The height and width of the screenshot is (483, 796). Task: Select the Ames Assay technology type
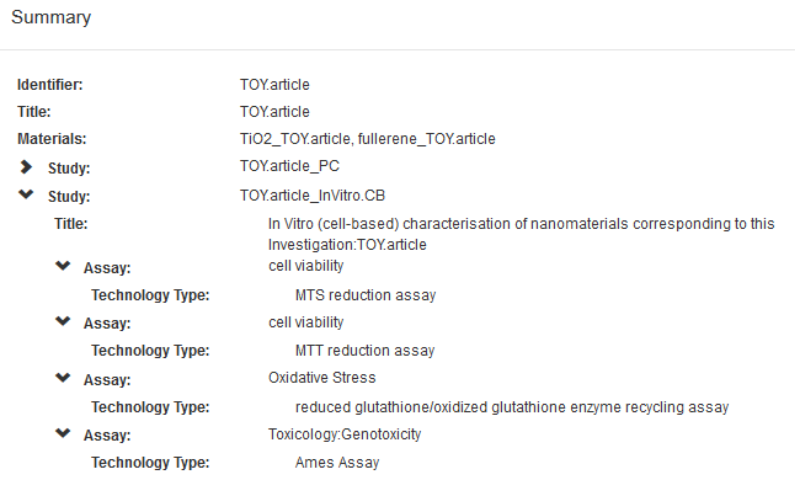337,463
